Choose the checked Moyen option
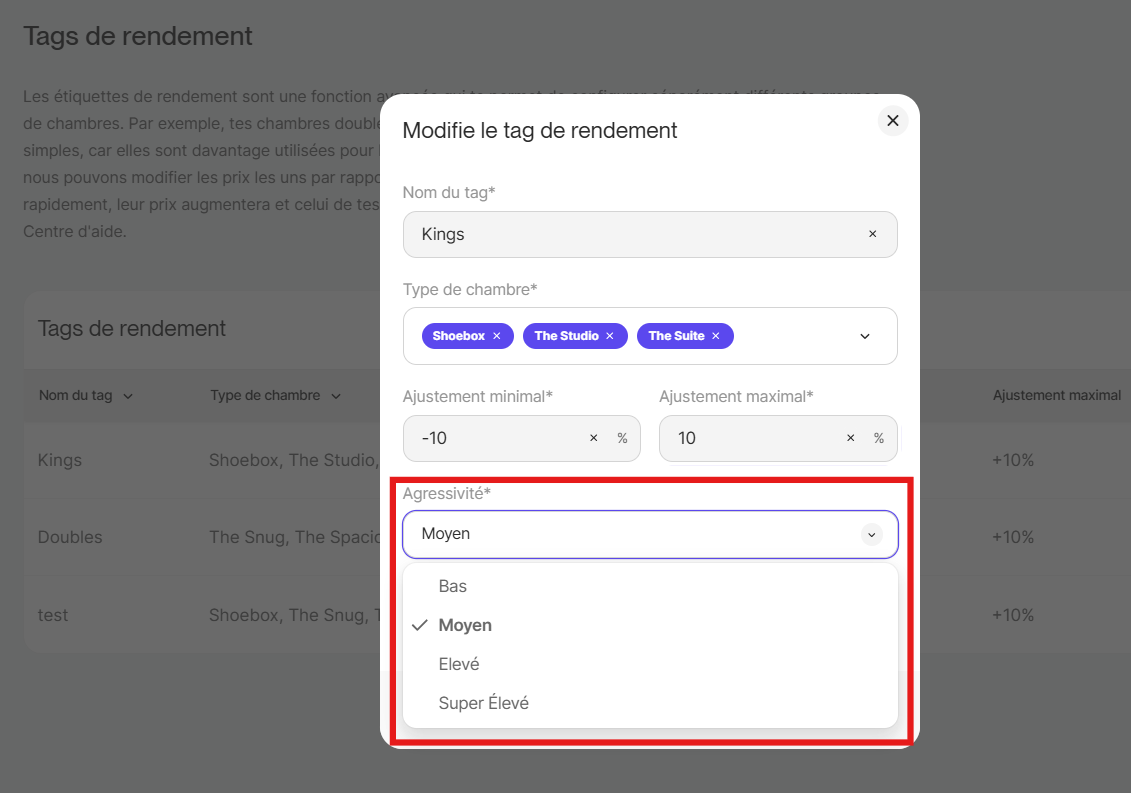The width and height of the screenshot is (1131, 793). click(x=465, y=625)
